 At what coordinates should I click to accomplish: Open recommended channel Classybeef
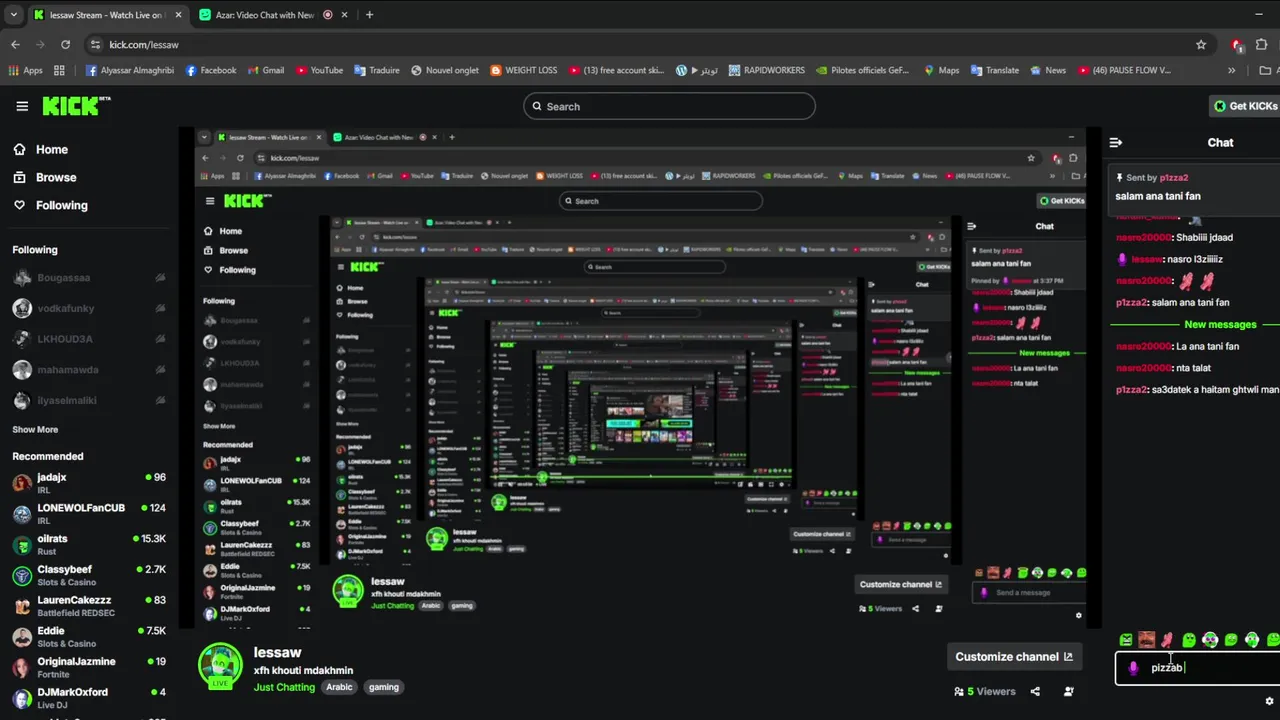pyautogui.click(x=88, y=575)
